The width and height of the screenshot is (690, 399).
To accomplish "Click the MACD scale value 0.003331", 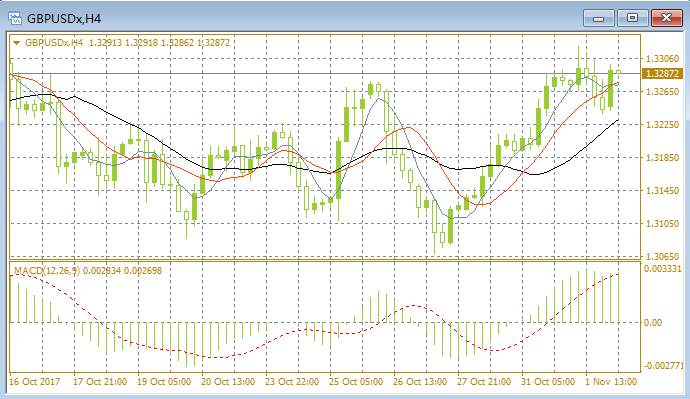I will [663, 269].
